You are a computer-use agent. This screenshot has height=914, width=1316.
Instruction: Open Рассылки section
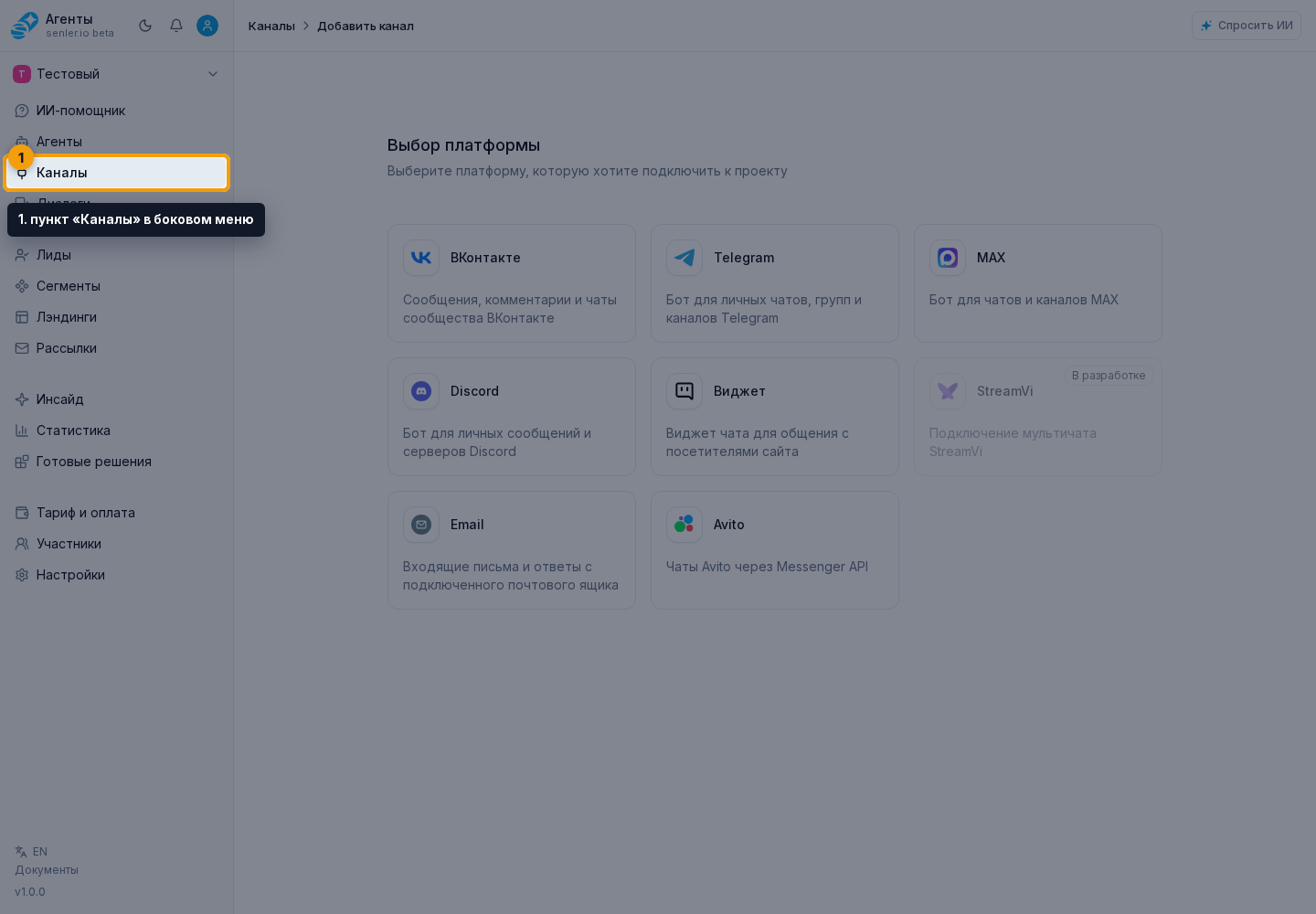click(x=116, y=348)
